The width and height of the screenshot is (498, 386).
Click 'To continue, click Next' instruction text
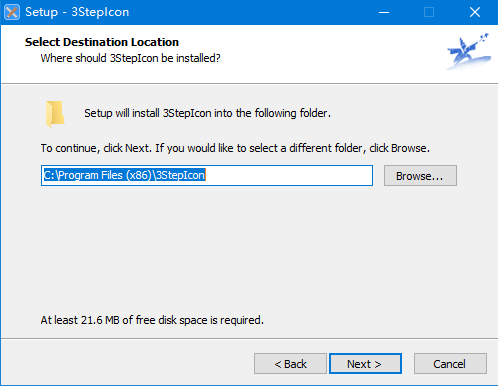pyautogui.click(x=235, y=148)
